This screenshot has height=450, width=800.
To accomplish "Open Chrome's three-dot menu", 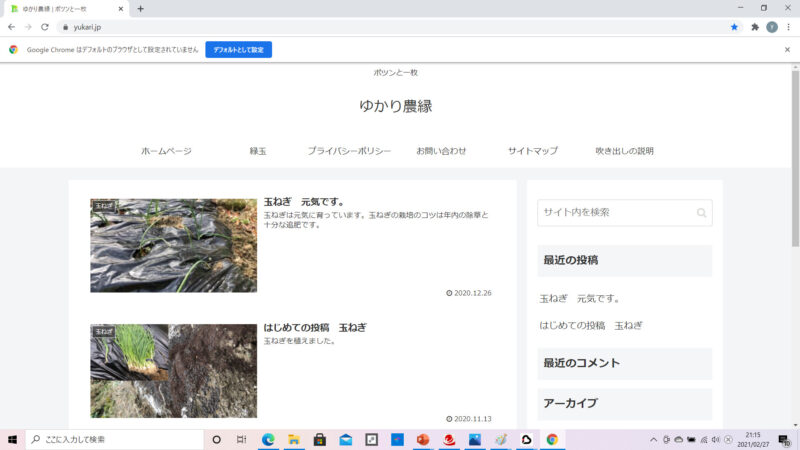I will click(788, 27).
